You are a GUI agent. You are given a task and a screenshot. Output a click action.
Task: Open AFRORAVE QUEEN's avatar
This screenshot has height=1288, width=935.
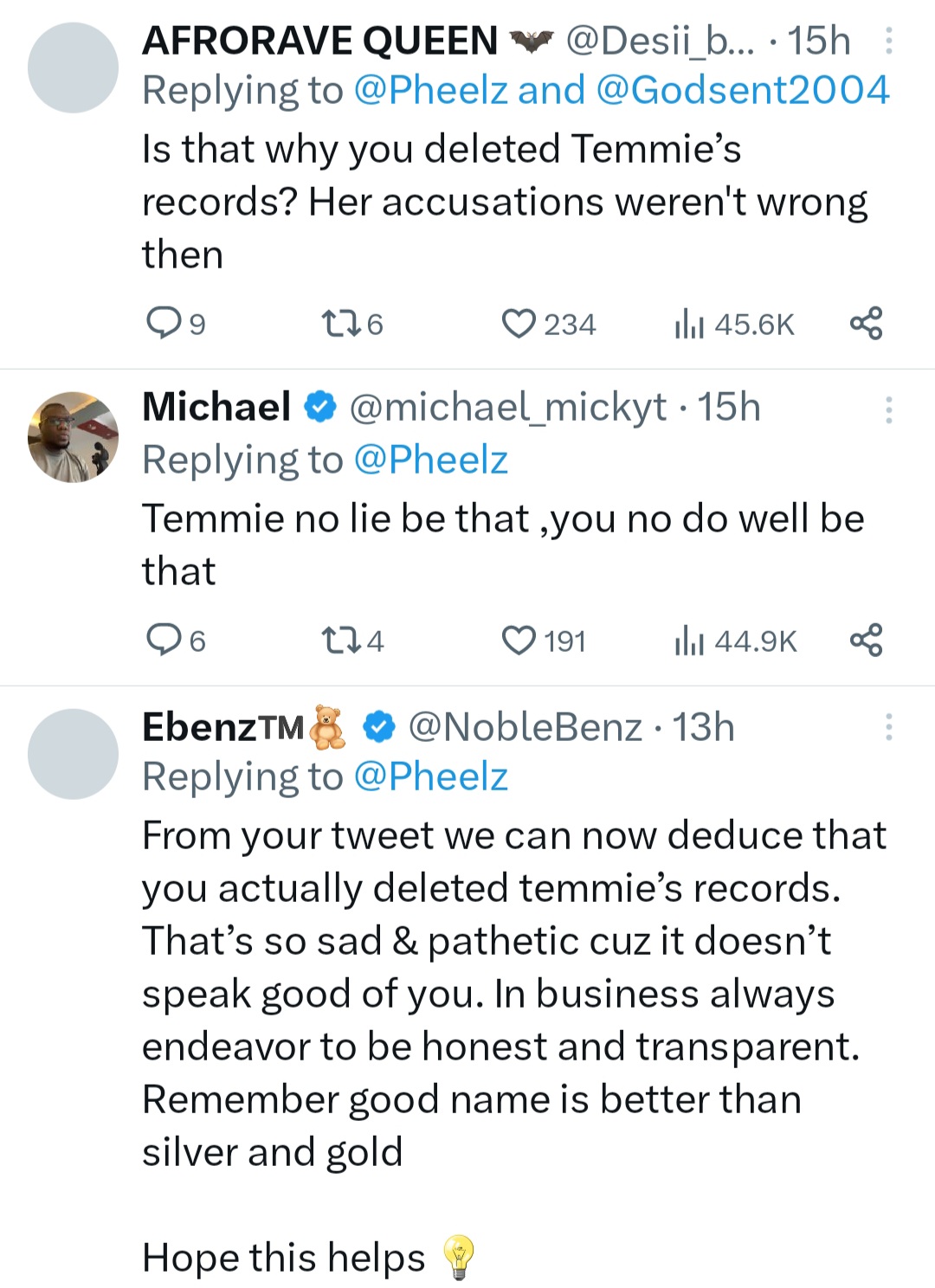tap(73, 68)
